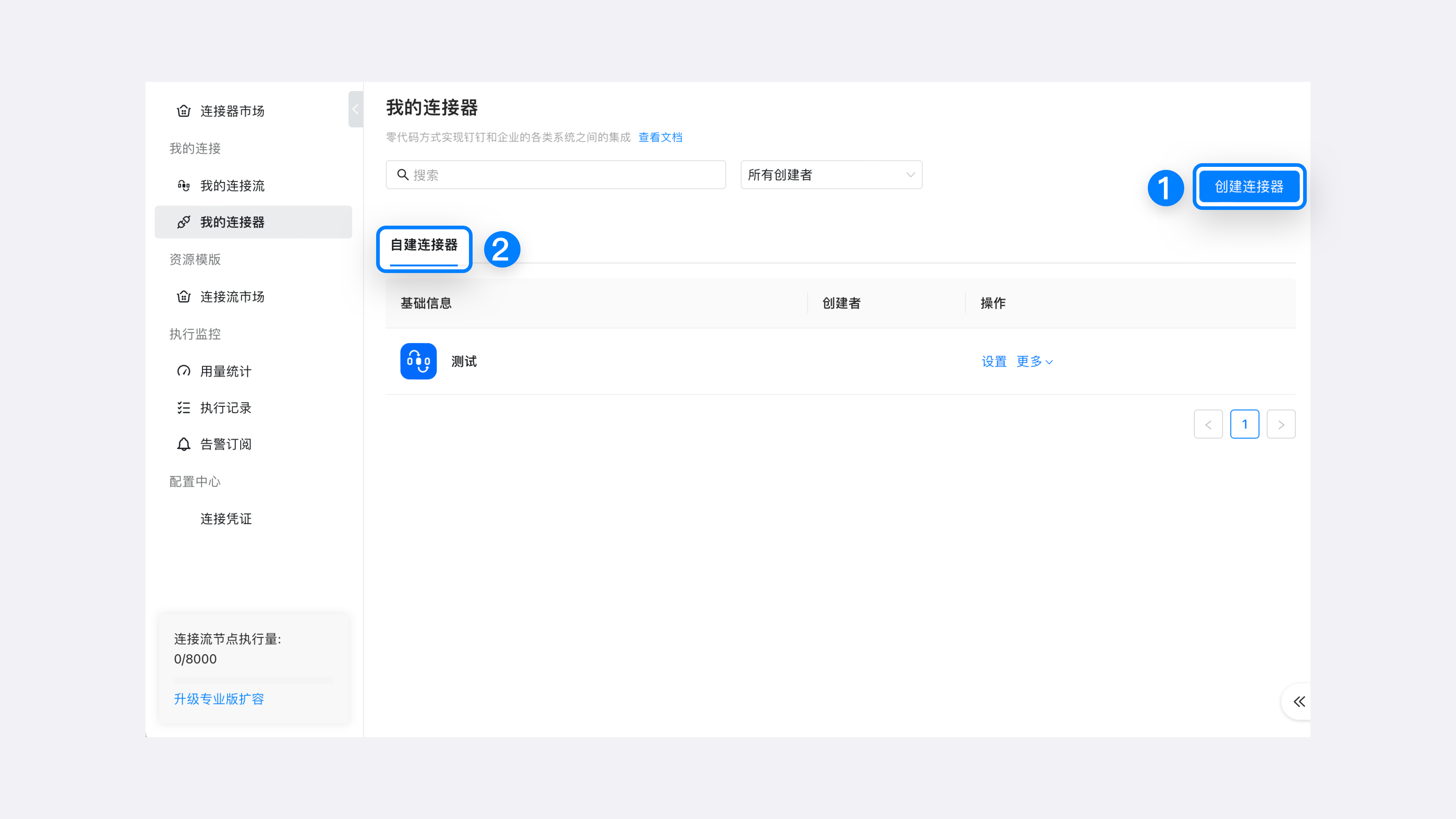Open 用量统计 via its gauge icon

[x=184, y=371]
